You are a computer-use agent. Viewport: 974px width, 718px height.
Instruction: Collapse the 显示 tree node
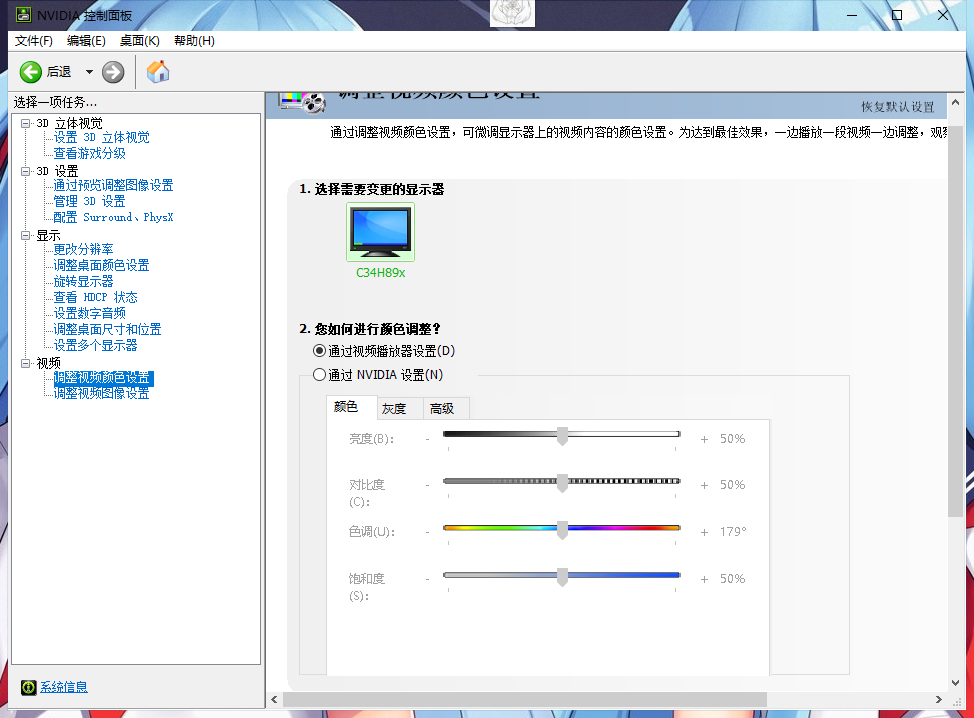pyautogui.click(x=25, y=235)
